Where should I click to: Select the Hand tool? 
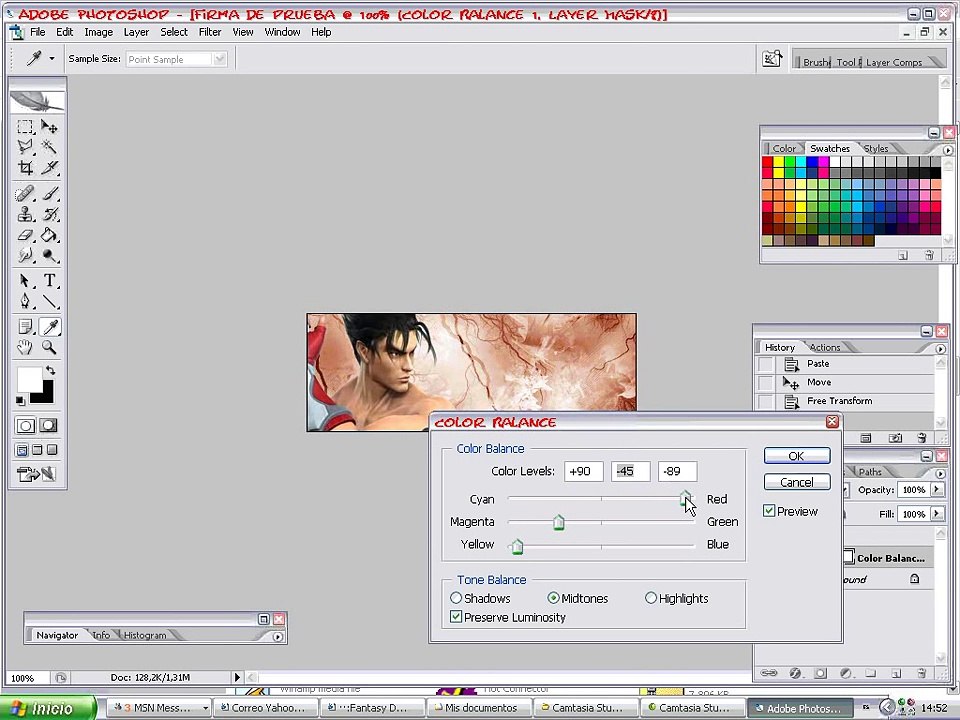pos(25,348)
